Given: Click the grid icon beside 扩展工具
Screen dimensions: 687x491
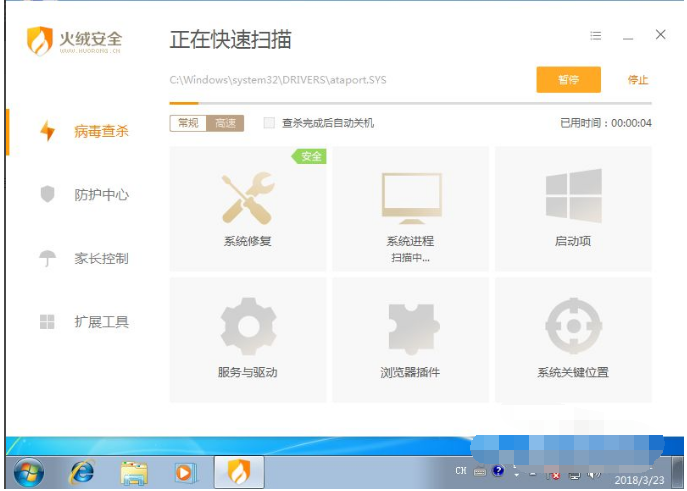Looking at the screenshot, I should tap(47, 322).
